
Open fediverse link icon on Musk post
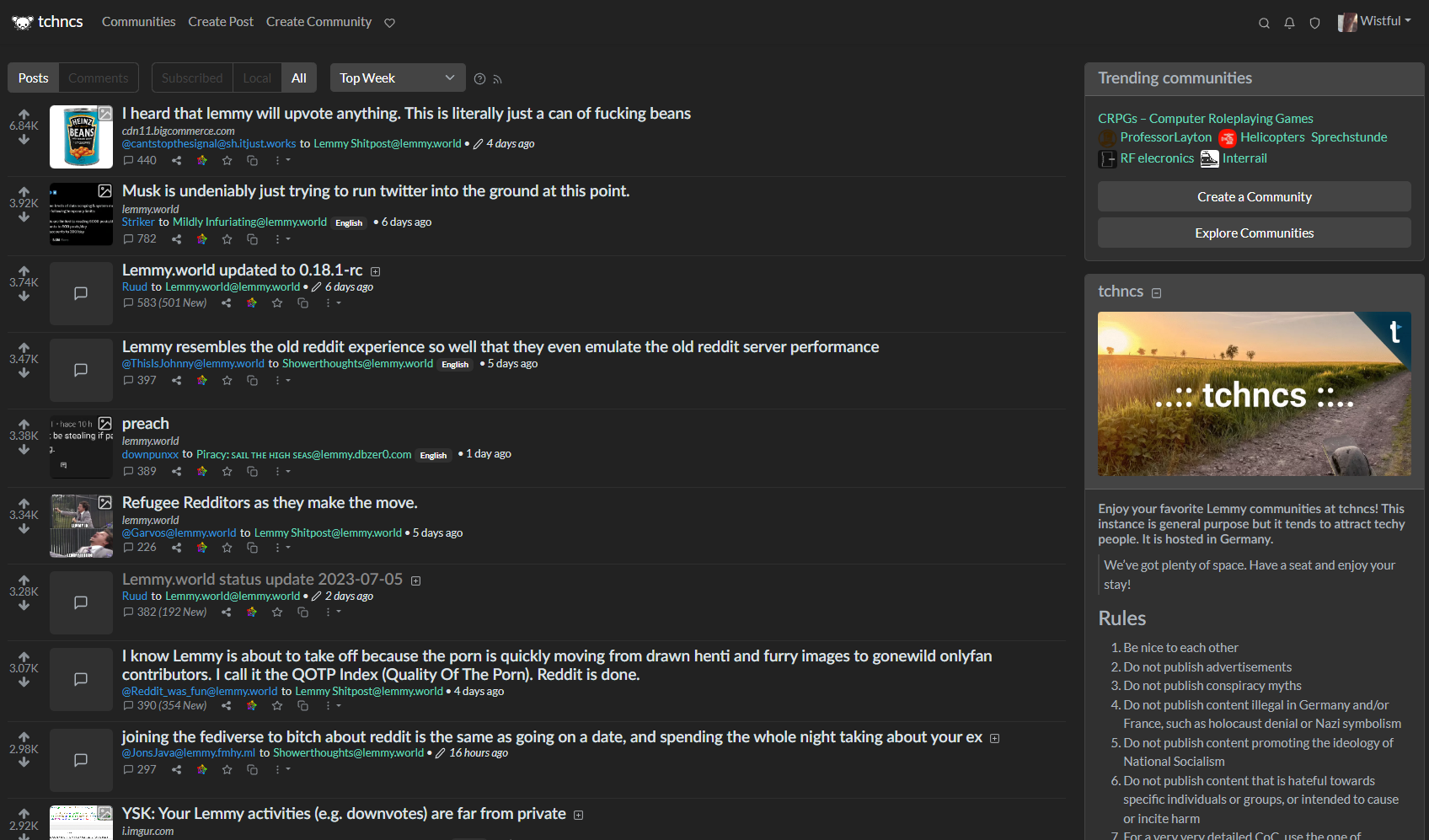(x=202, y=239)
